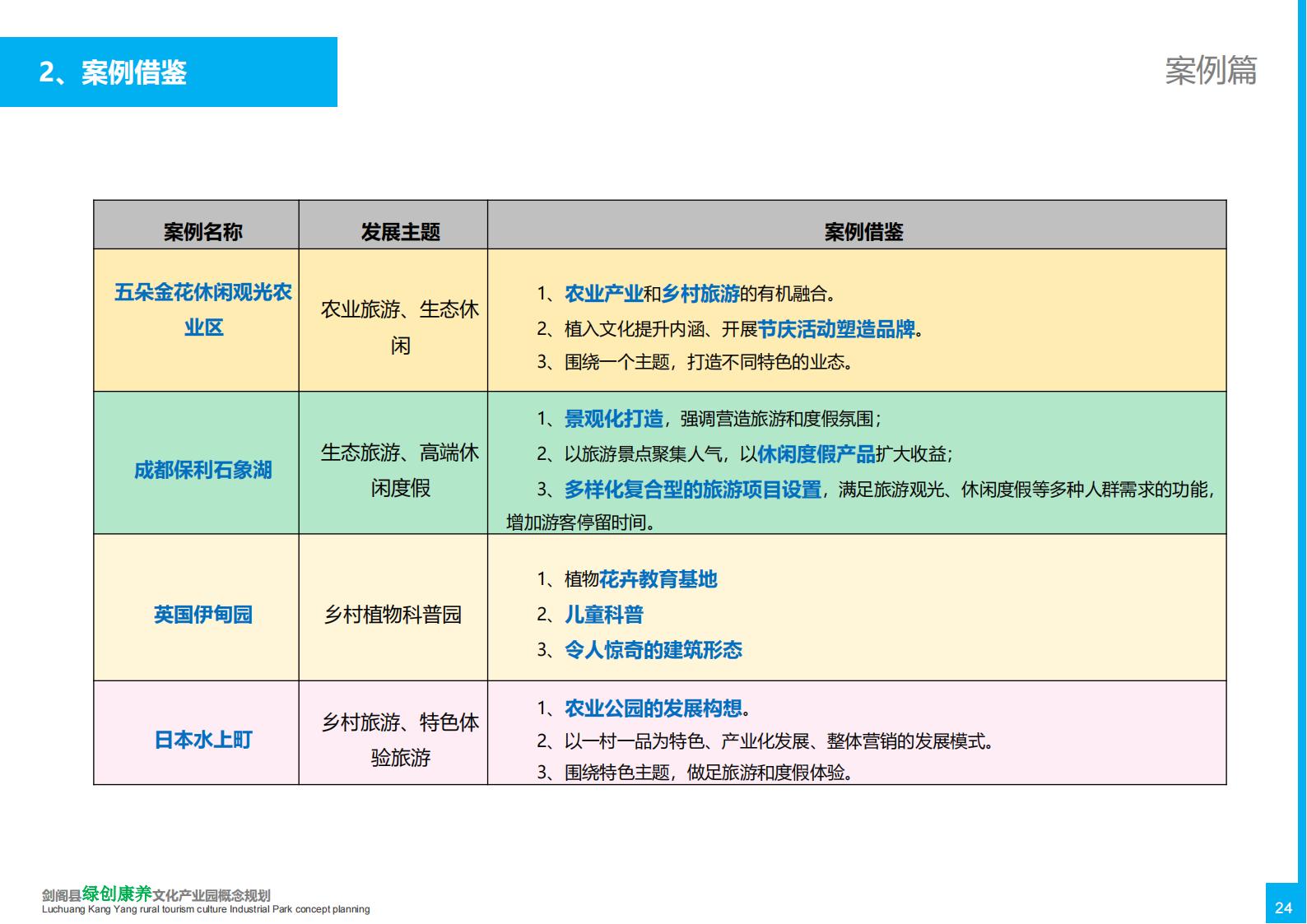The width and height of the screenshot is (1307, 924).
Task: Click the '日本水上町' case name
Action: [x=202, y=740]
